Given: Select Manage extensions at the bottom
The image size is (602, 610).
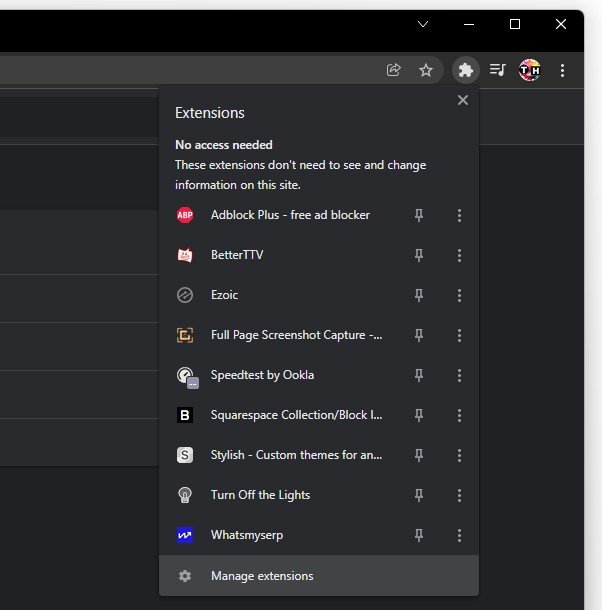Looking at the screenshot, I should pyautogui.click(x=262, y=576).
